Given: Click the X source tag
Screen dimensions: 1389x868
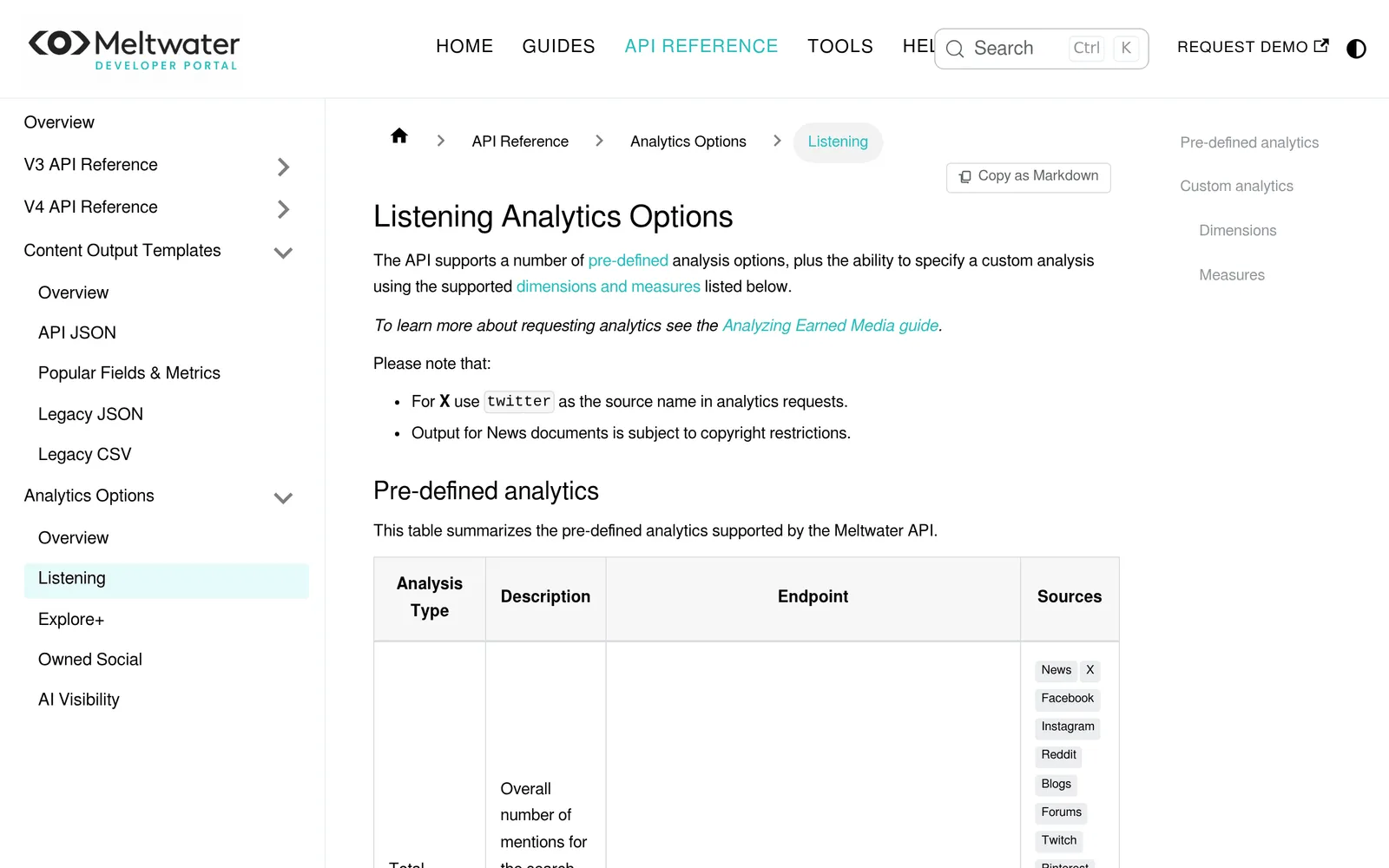Looking at the screenshot, I should coord(1090,670).
